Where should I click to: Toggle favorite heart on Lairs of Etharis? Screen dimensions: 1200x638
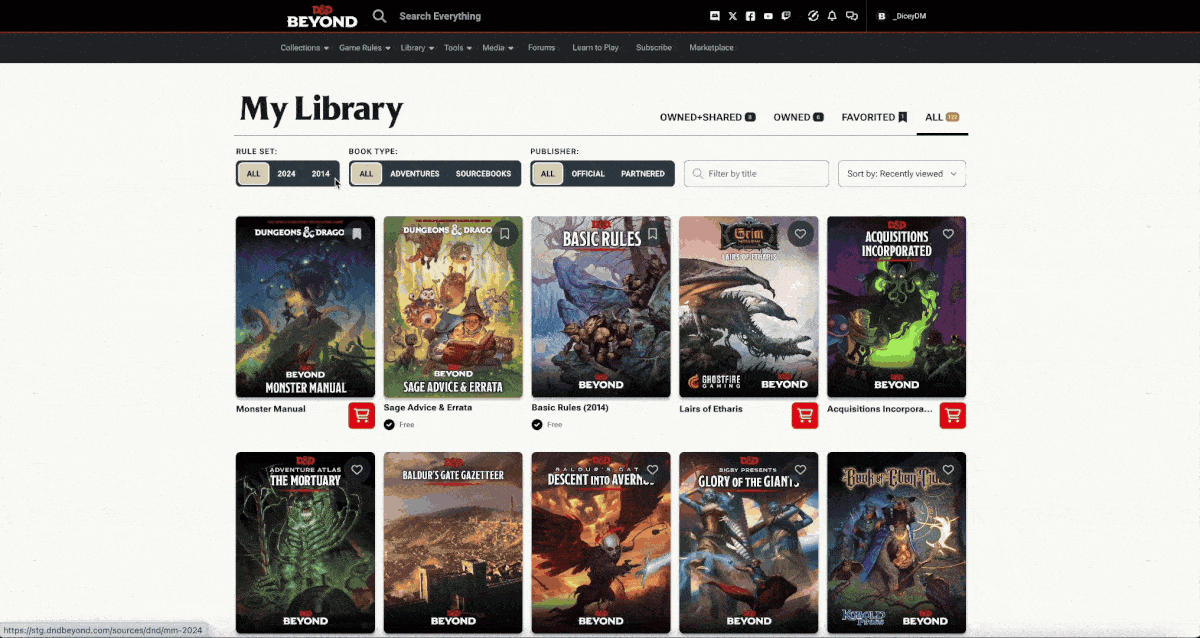coord(800,234)
